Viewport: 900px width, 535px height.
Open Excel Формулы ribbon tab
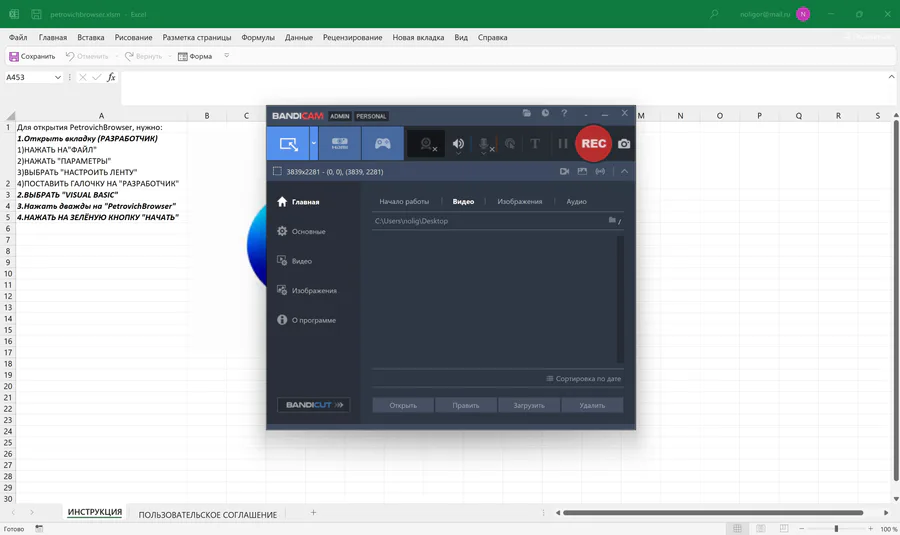pos(258,37)
